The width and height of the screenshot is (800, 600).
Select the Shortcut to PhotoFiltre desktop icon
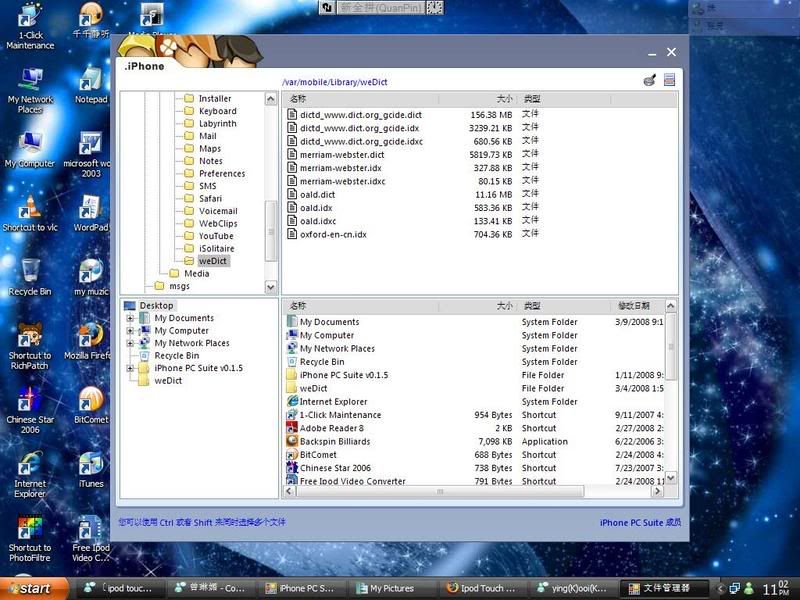point(30,538)
